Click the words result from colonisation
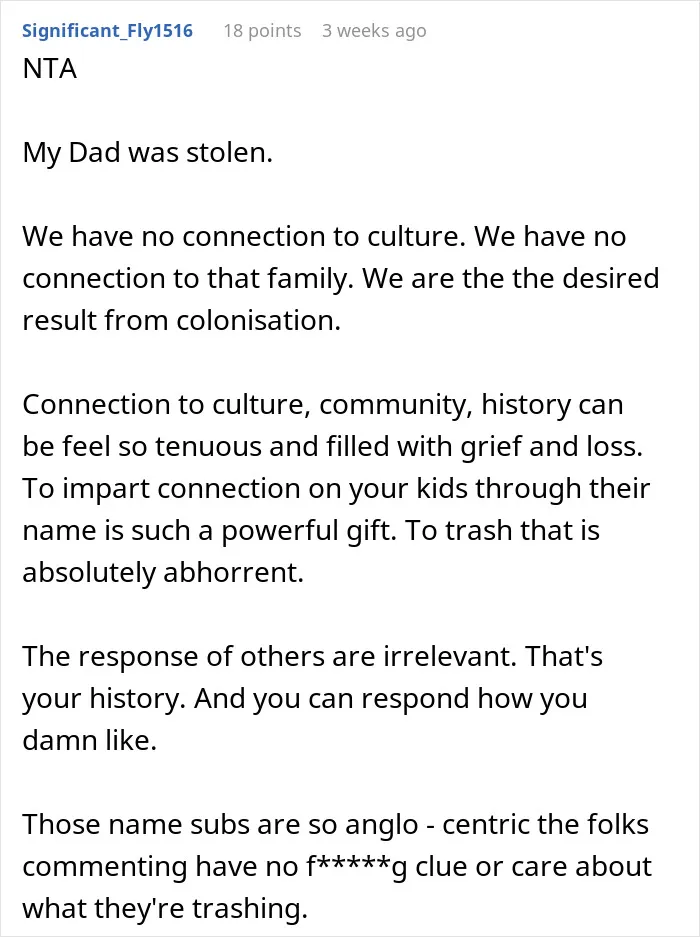 point(182,321)
